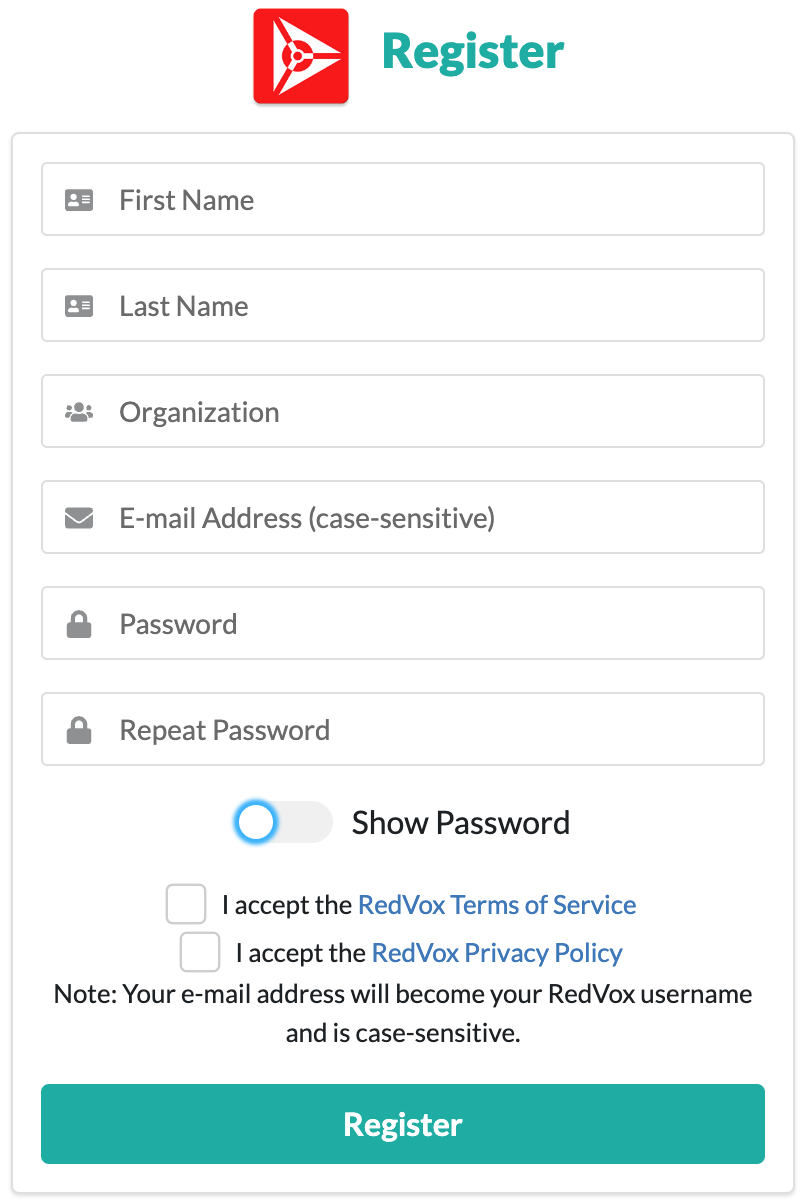Click into the Organization text field
Image resolution: width=802 pixels, height=1204 pixels.
point(430,412)
